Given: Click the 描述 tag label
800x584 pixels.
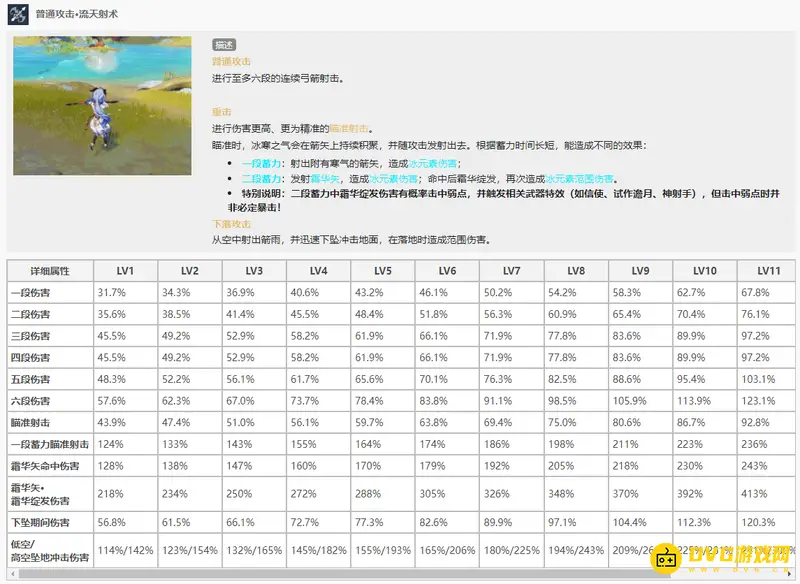Looking at the screenshot, I should [x=223, y=45].
